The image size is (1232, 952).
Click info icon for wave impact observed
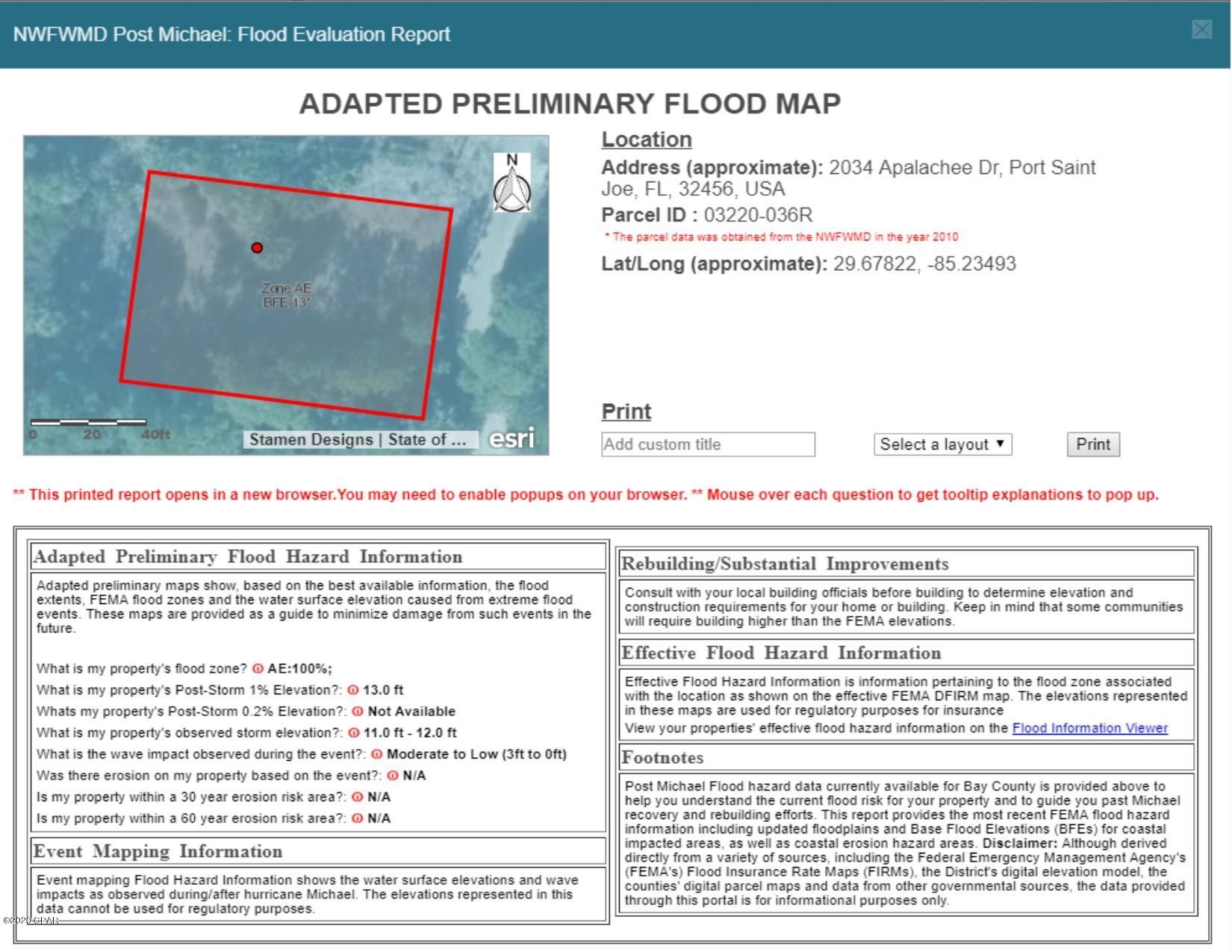tap(377, 755)
